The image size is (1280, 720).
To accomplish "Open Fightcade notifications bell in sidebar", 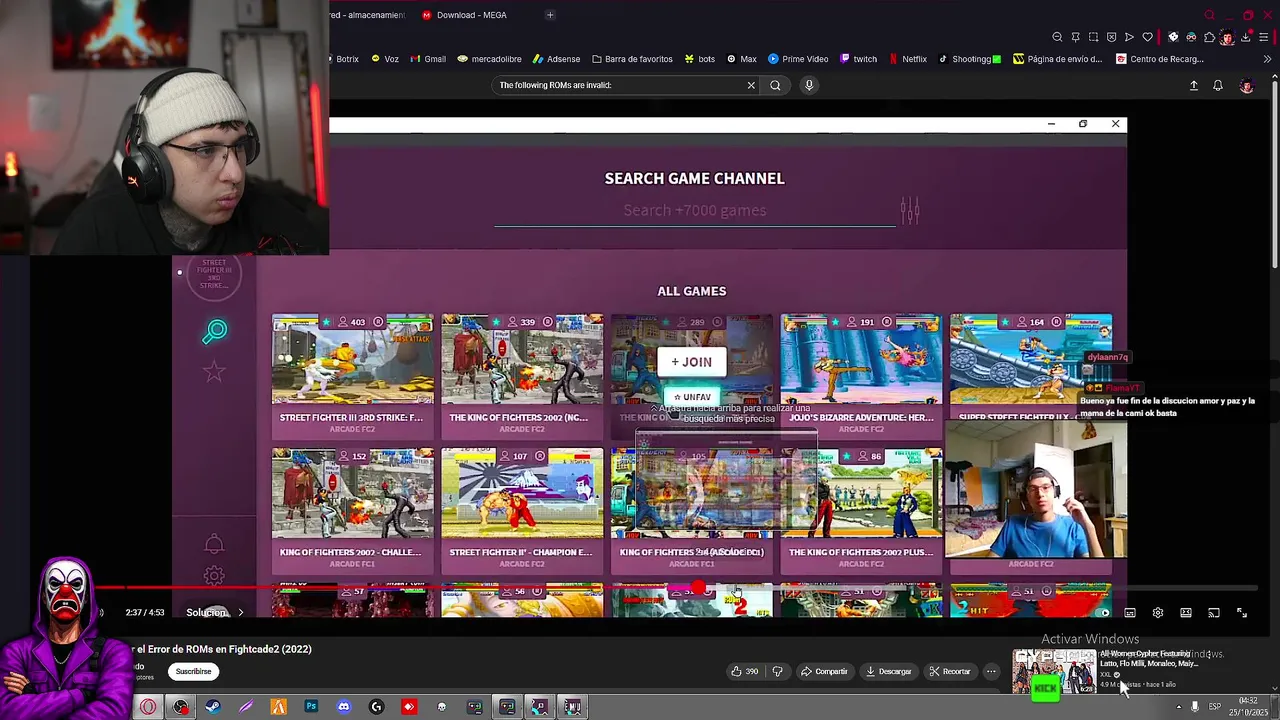I will [x=214, y=543].
